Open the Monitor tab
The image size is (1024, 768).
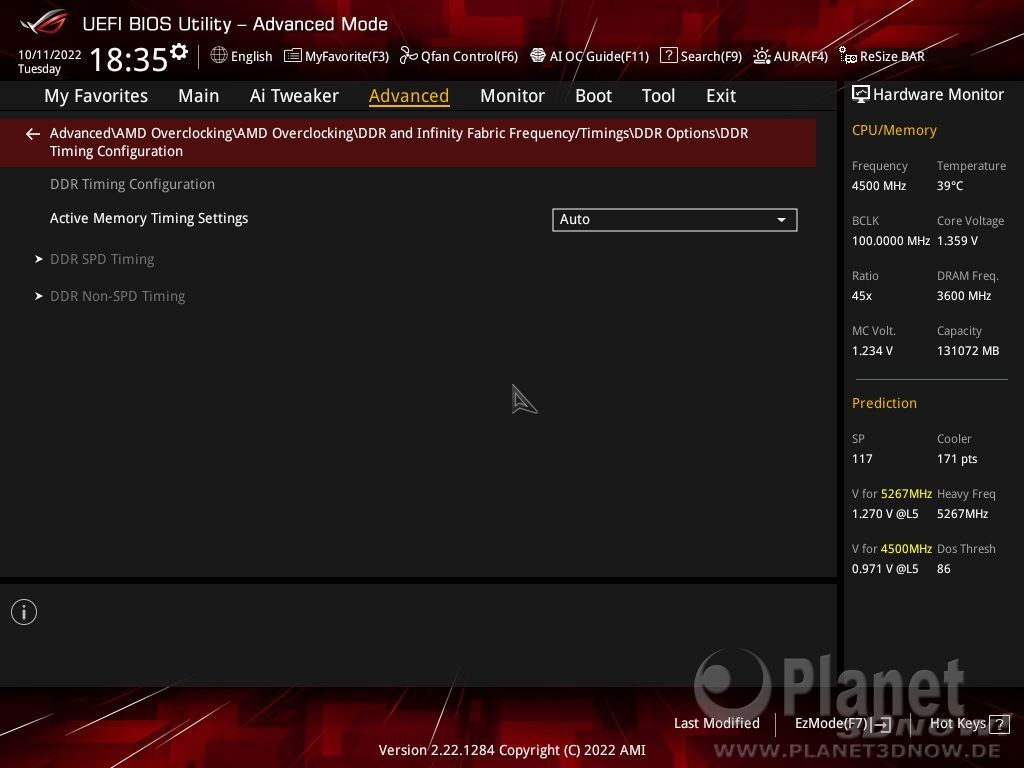click(x=512, y=96)
